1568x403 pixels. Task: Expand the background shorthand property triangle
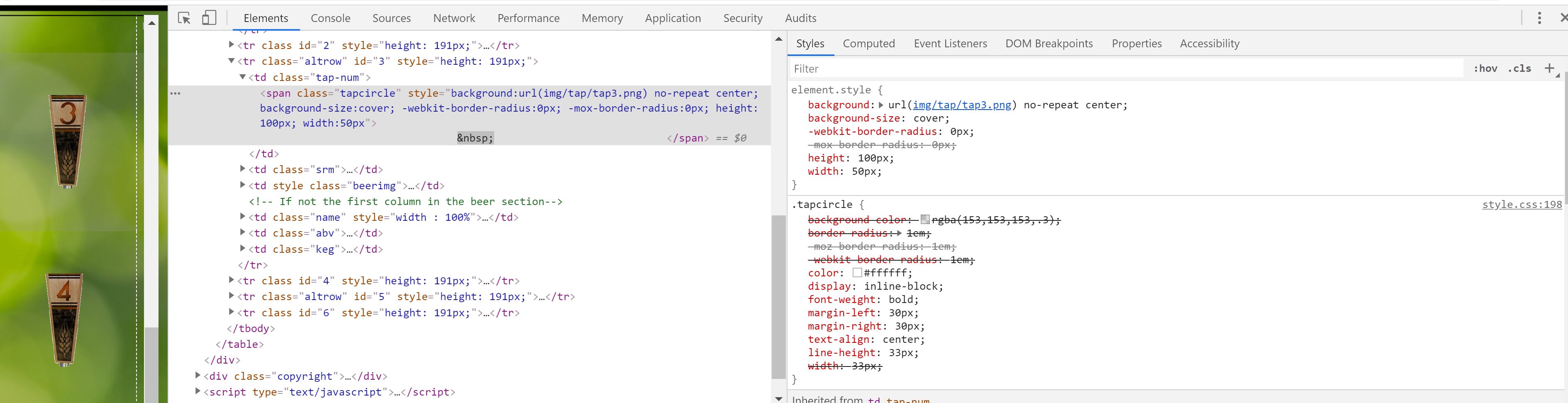coord(881,105)
